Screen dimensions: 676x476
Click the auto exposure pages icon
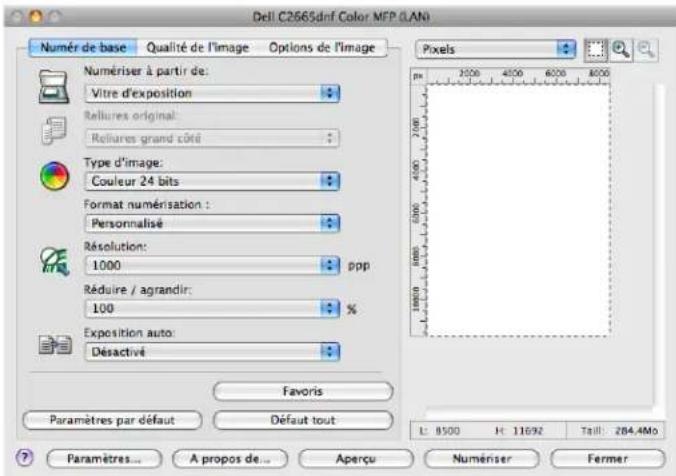[x=55, y=345]
